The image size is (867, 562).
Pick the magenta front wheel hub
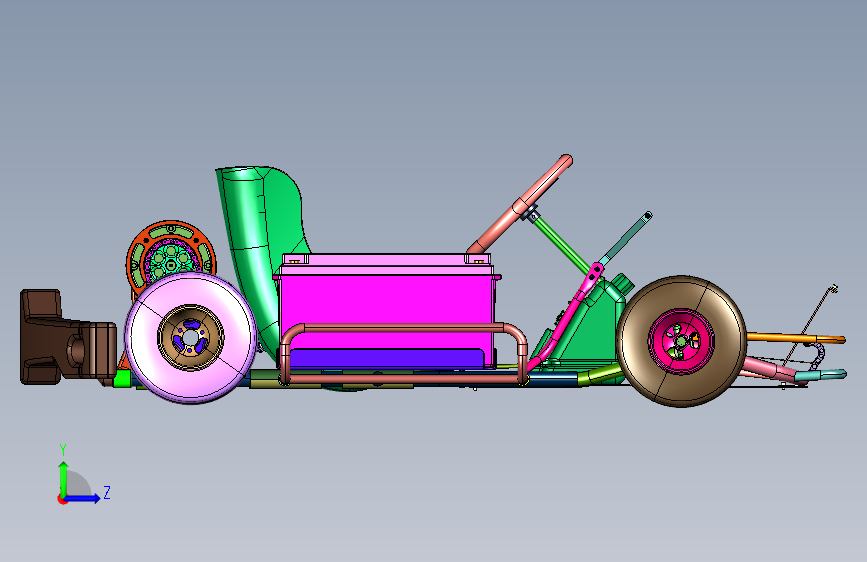point(681,341)
